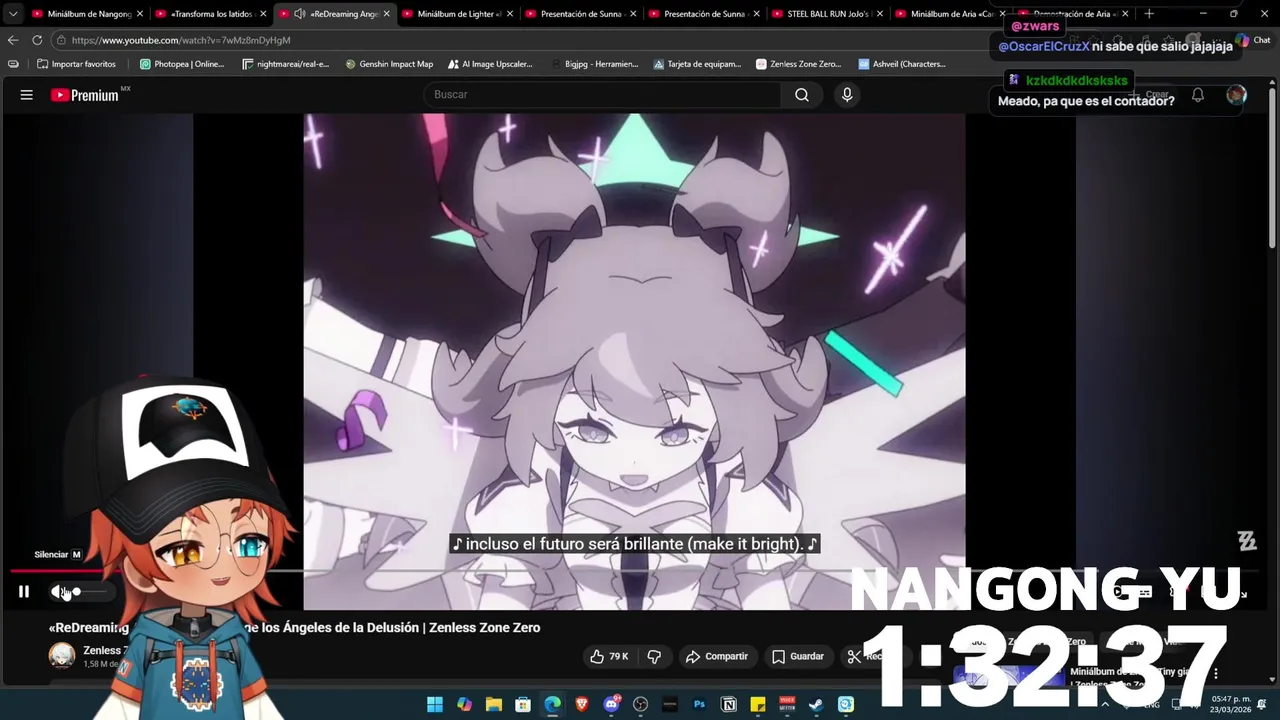Dislike the video
1280x720 pixels.
click(655, 656)
